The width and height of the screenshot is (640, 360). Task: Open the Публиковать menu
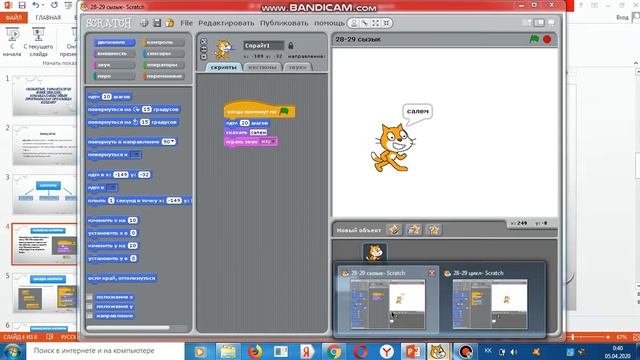pyautogui.click(x=284, y=23)
